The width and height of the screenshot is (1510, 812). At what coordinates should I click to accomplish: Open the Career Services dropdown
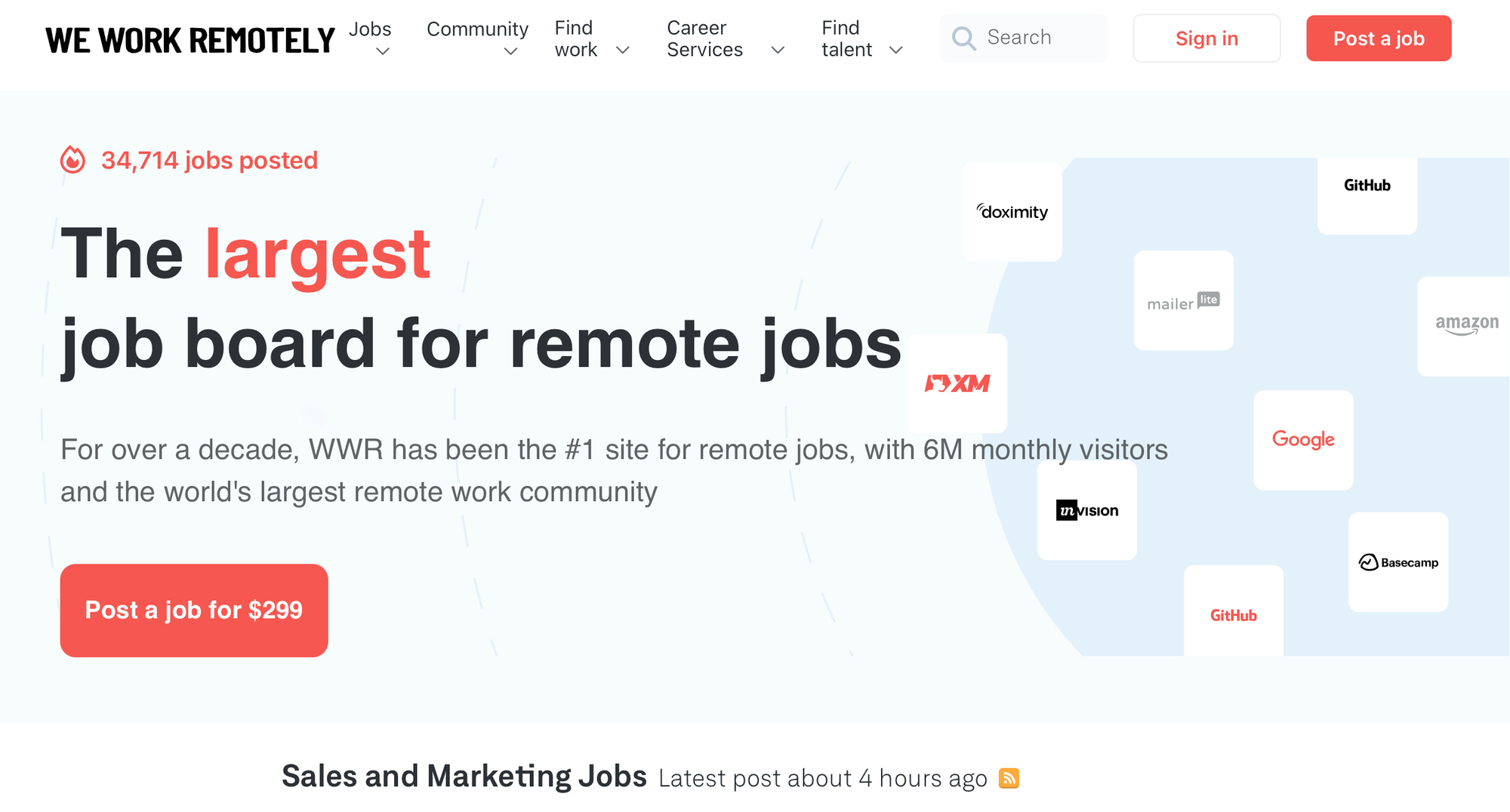(704, 38)
